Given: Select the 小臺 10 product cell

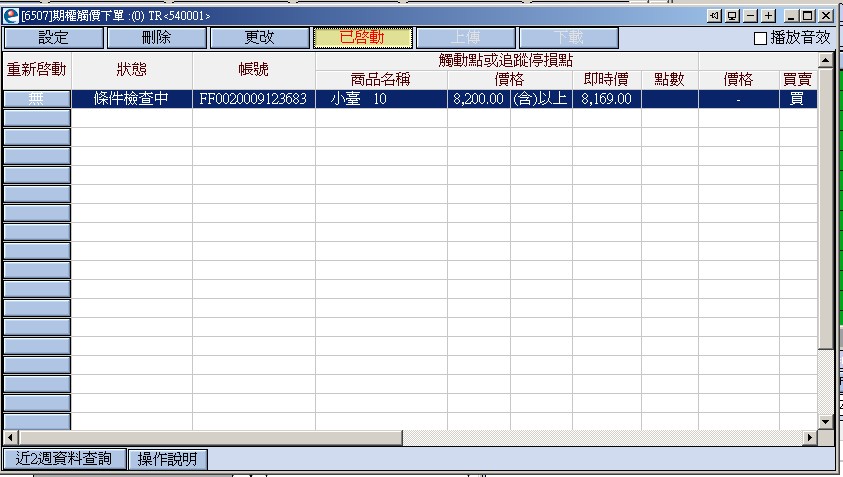Looking at the screenshot, I should tap(381, 98).
